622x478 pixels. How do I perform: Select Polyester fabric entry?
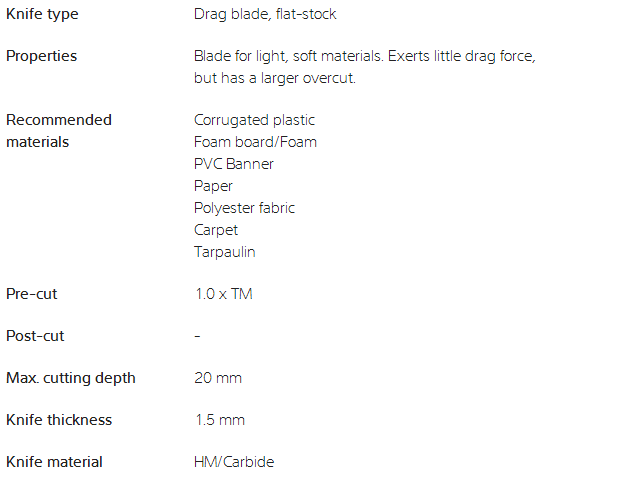tap(244, 208)
